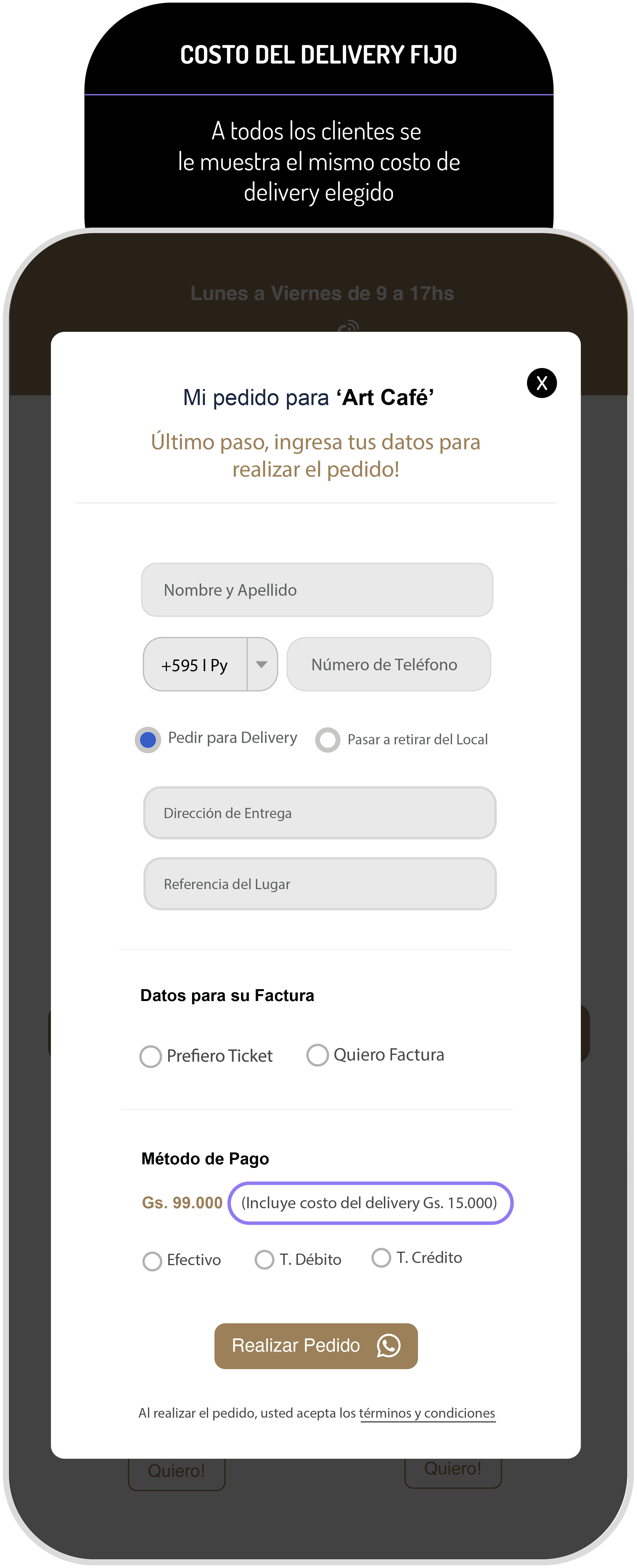
Task: Select Quiero Factura radio button
Action: (x=317, y=1055)
